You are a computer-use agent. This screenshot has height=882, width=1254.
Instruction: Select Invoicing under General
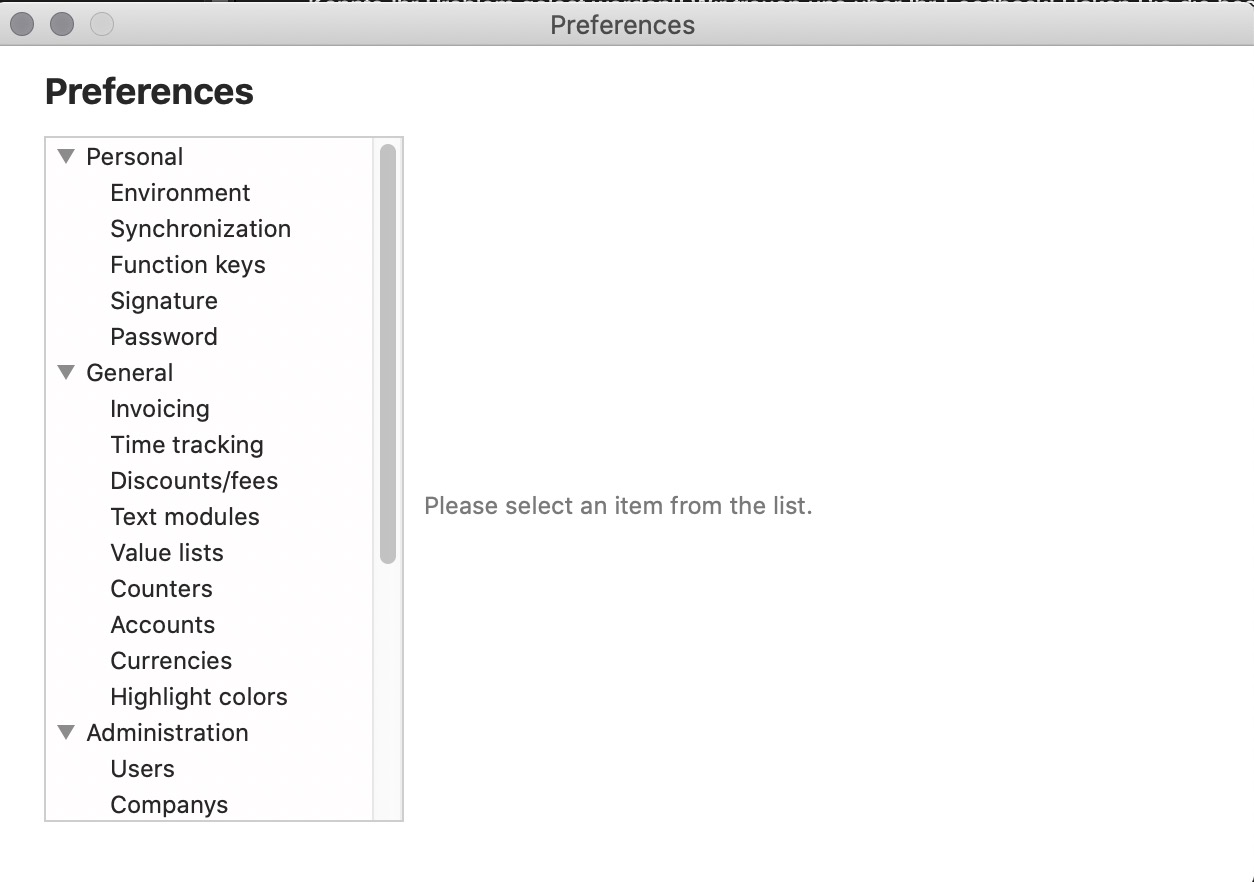(160, 409)
